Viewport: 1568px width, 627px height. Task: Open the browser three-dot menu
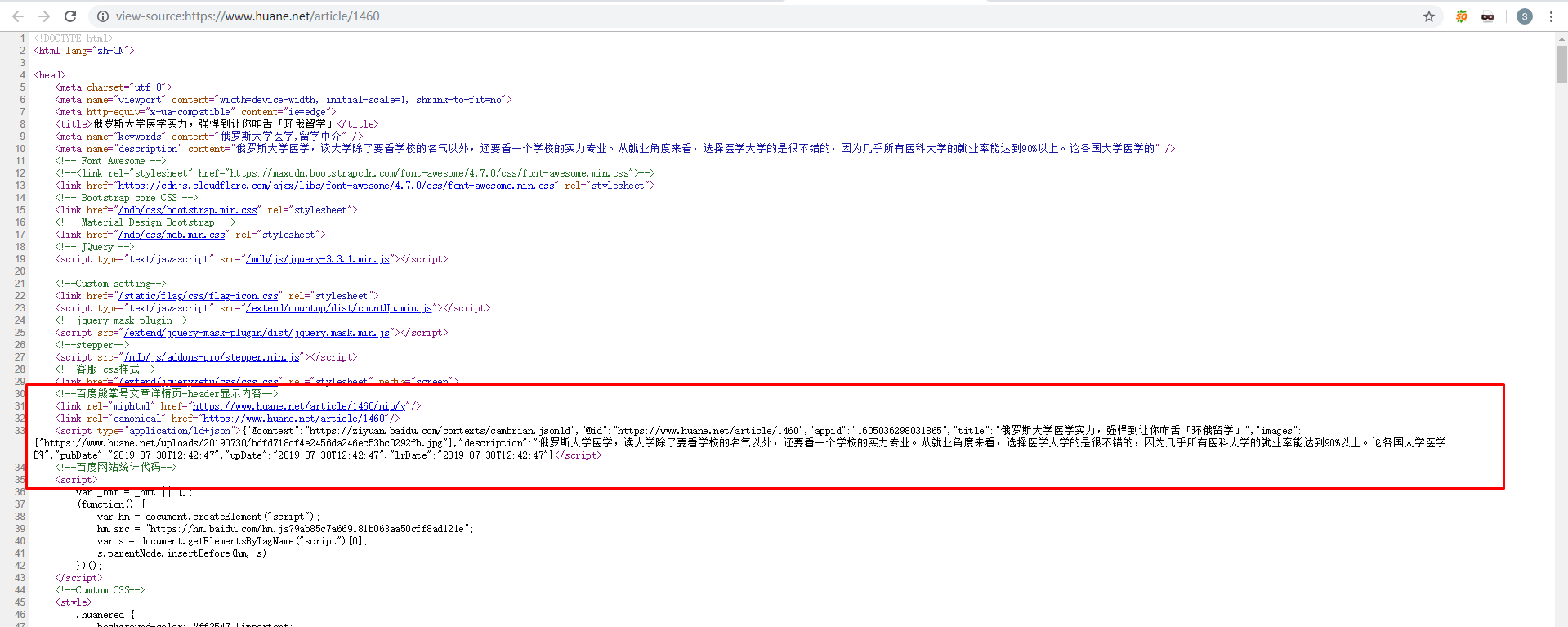[1551, 16]
